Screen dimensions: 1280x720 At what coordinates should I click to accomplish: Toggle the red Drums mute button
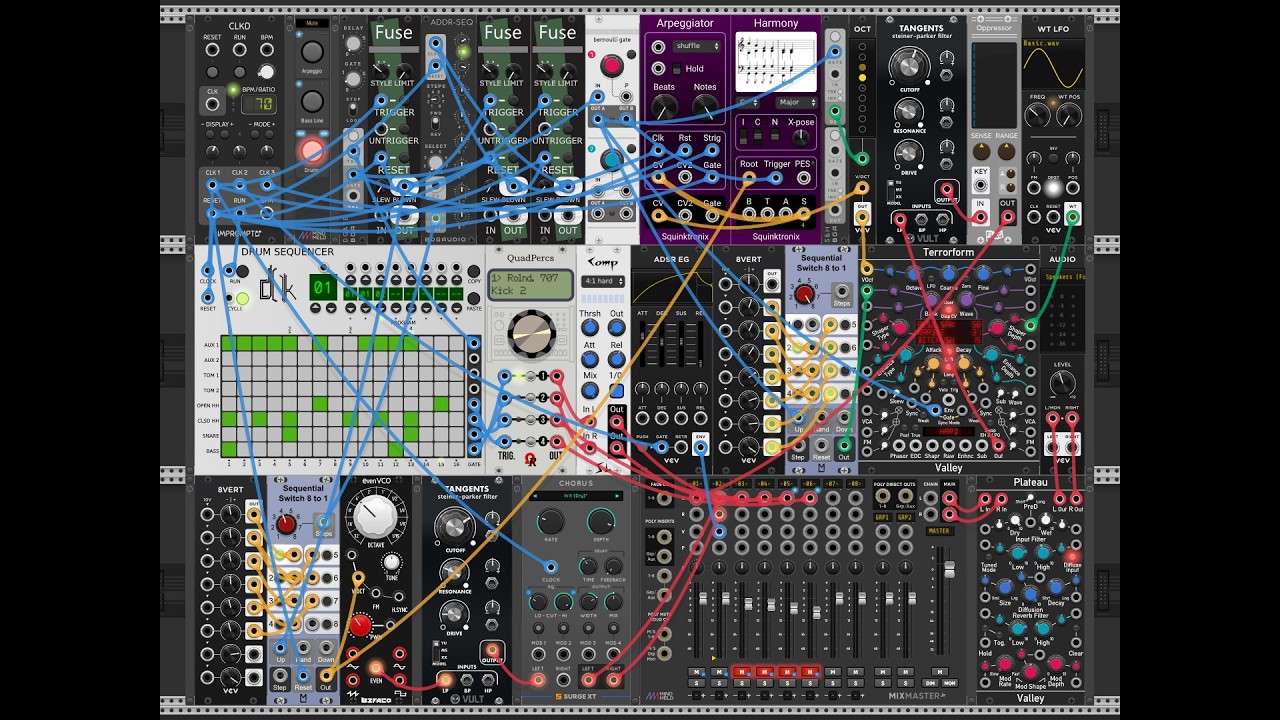pyautogui.click(x=312, y=151)
